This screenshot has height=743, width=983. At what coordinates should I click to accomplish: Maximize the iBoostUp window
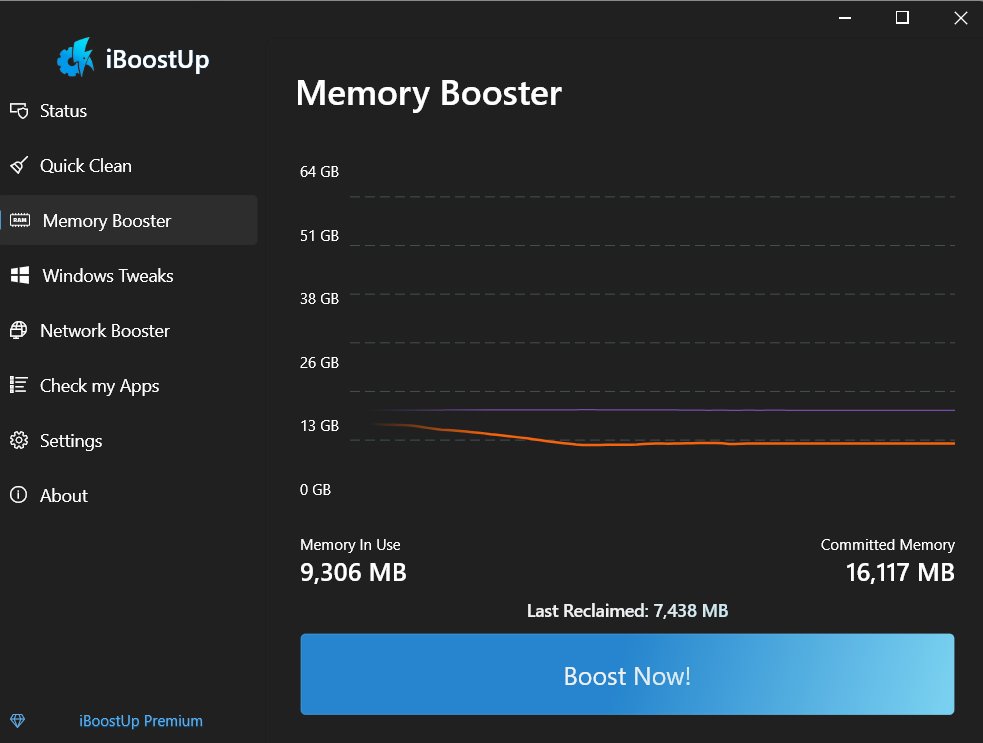(902, 18)
